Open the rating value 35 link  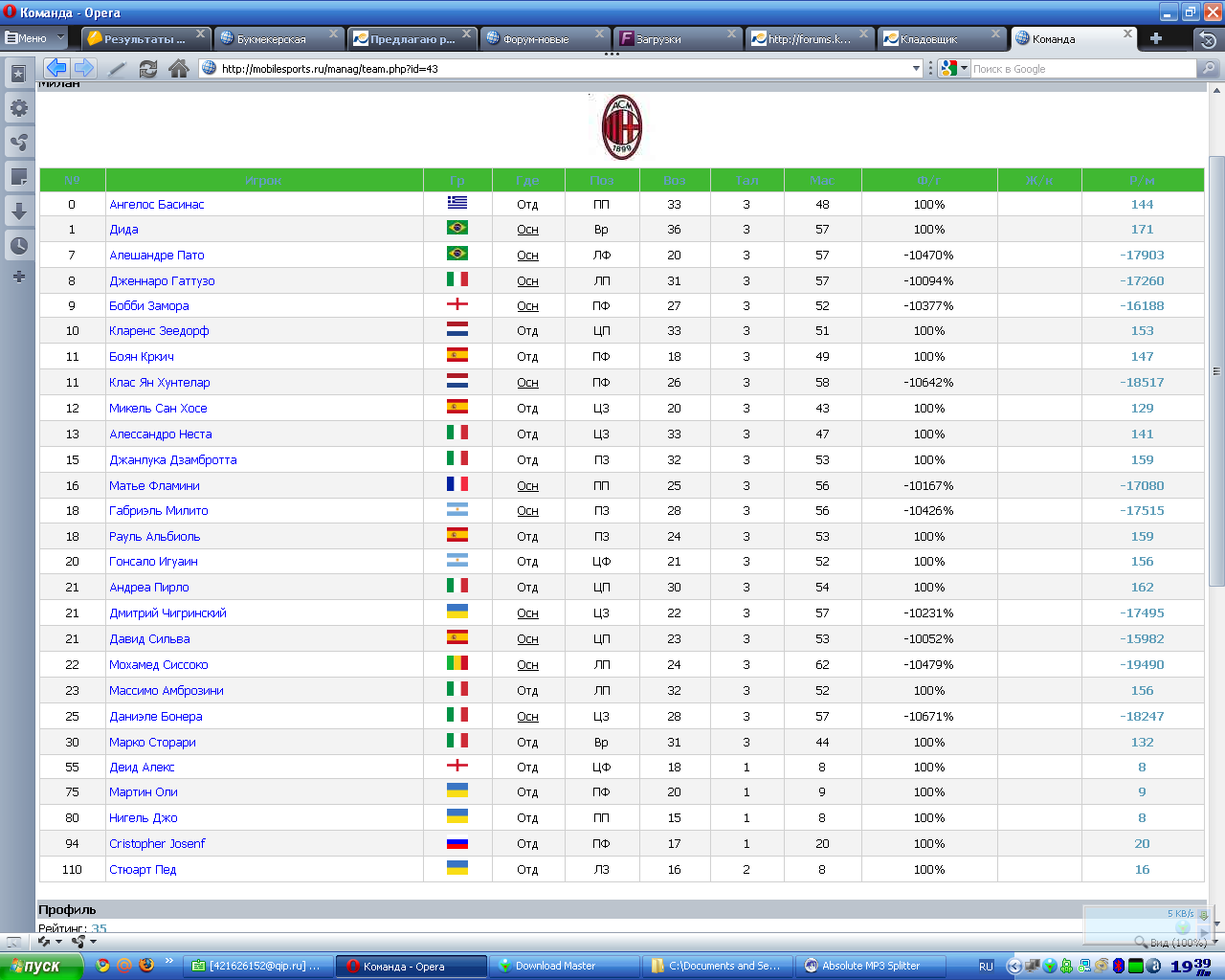[100, 928]
